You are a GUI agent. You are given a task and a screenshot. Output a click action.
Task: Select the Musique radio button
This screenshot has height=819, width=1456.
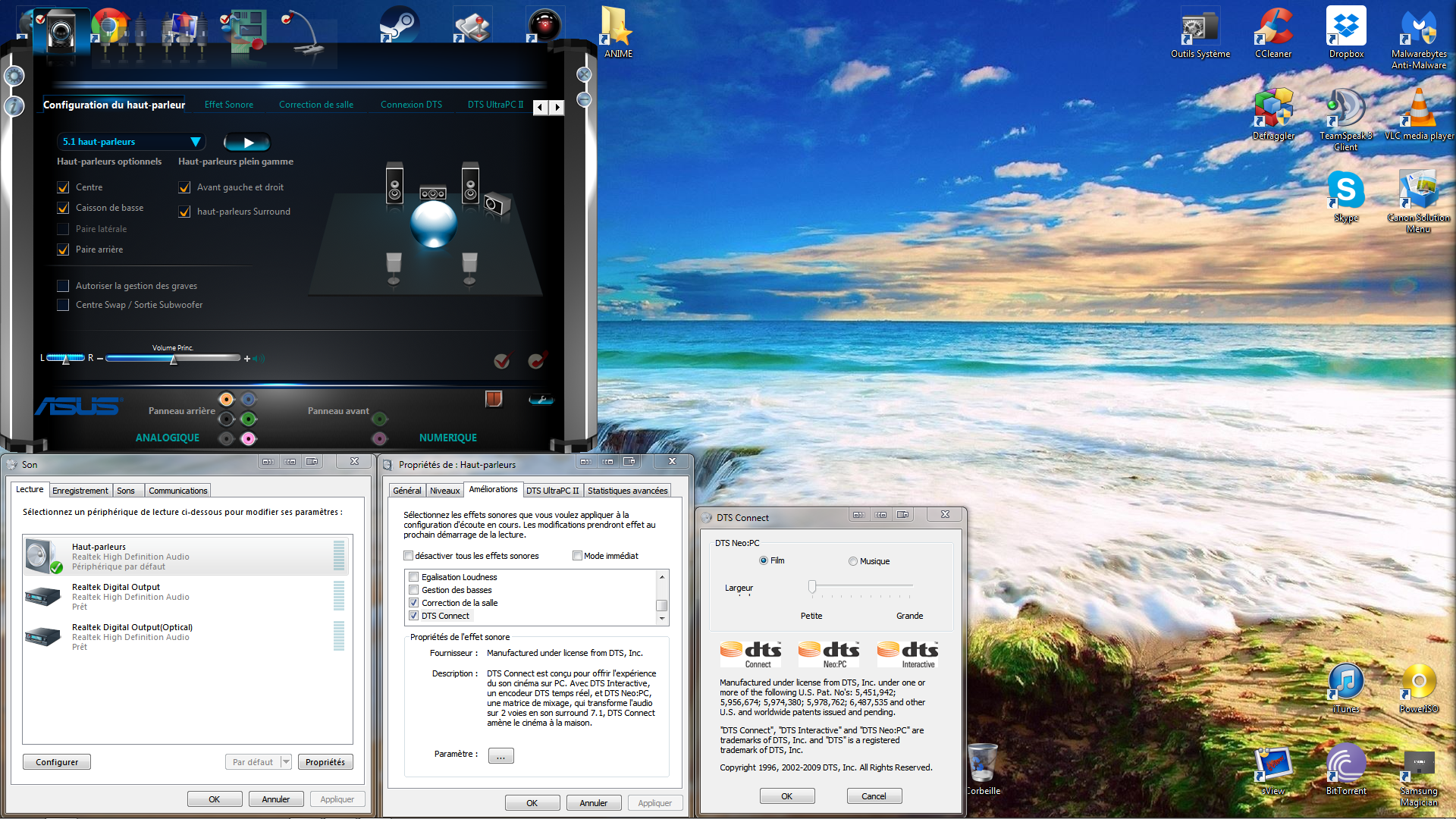(853, 561)
